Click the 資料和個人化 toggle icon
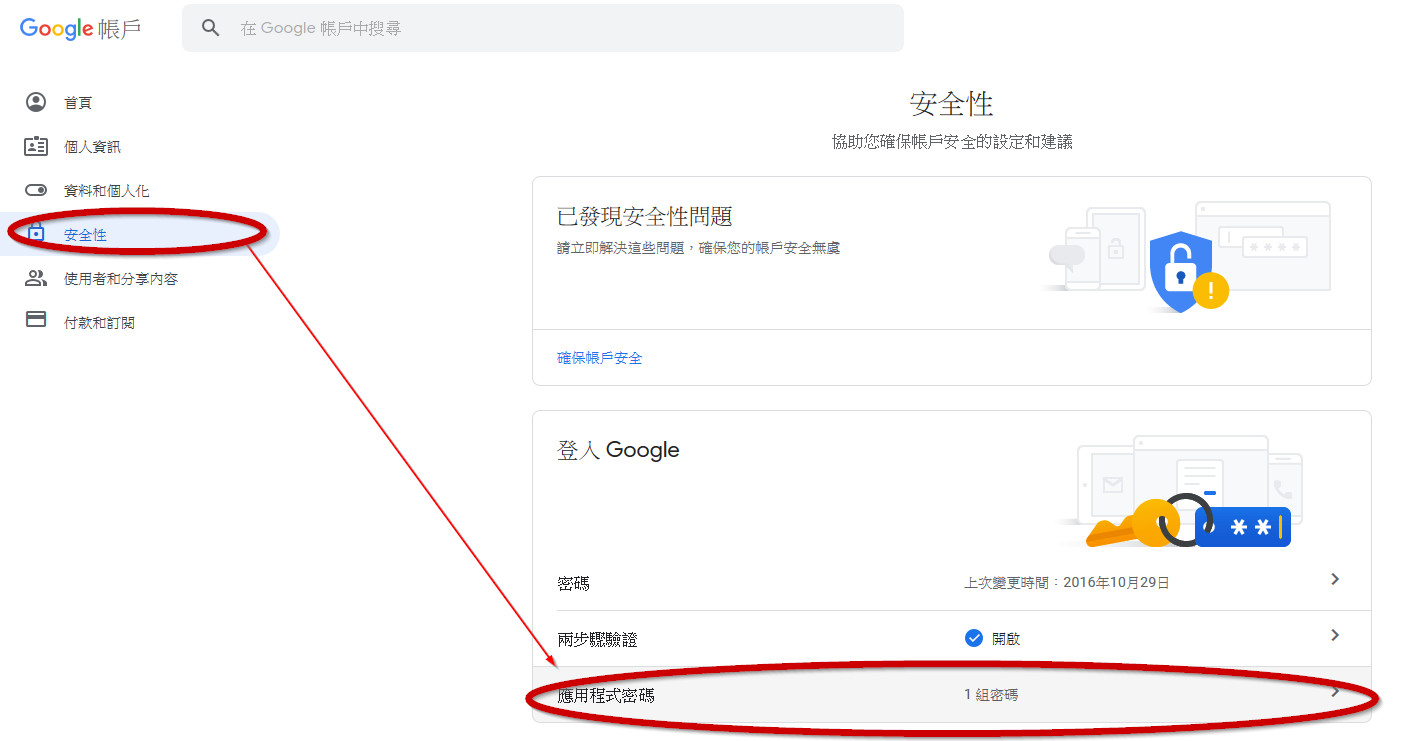 point(36,190)
